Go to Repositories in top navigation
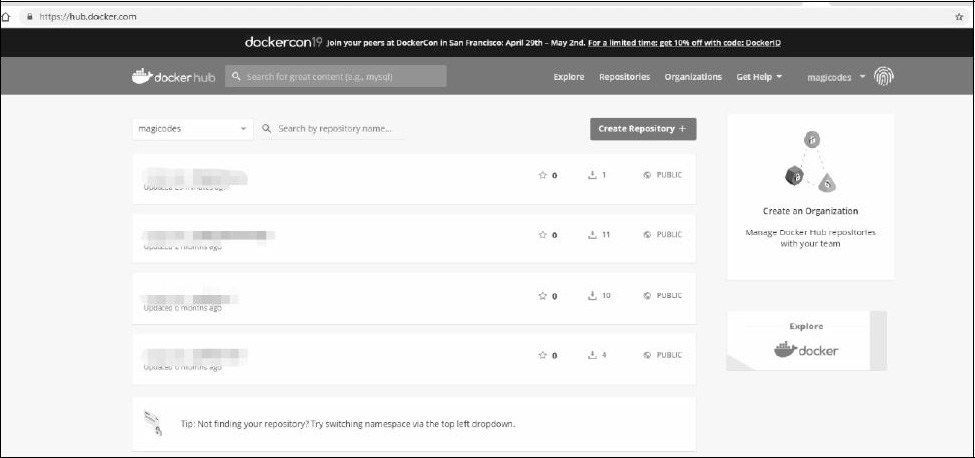This screenshot has width=975, height=458. [624, 77]
